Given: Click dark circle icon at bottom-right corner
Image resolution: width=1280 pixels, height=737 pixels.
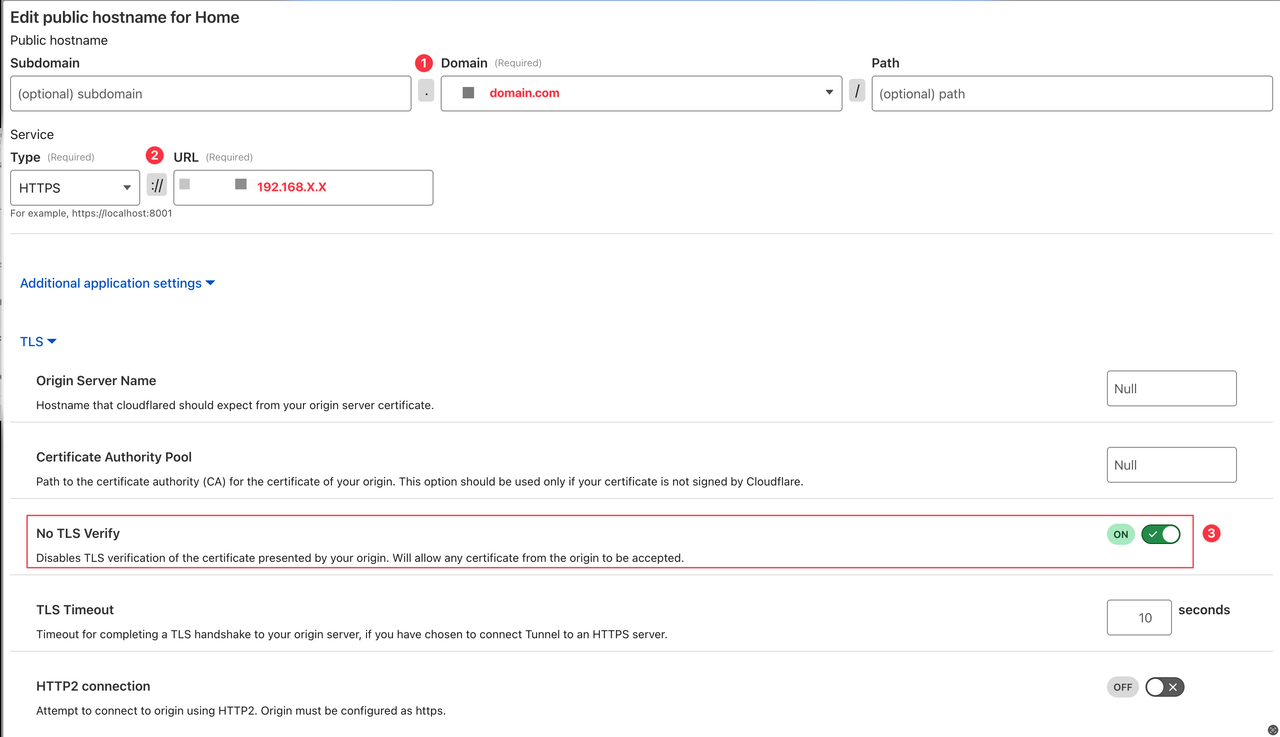Looking at the screenshot, I should coord(1271,729).
